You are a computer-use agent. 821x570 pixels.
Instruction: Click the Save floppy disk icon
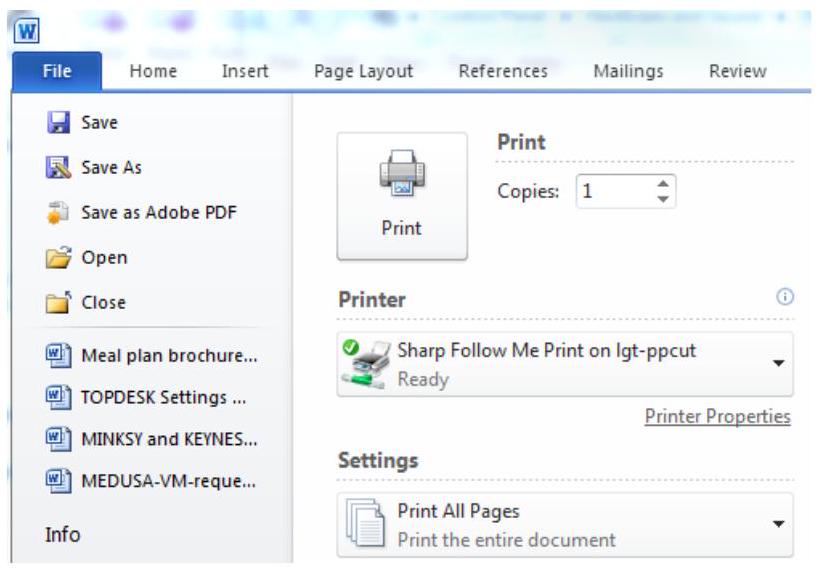[59, 123]
